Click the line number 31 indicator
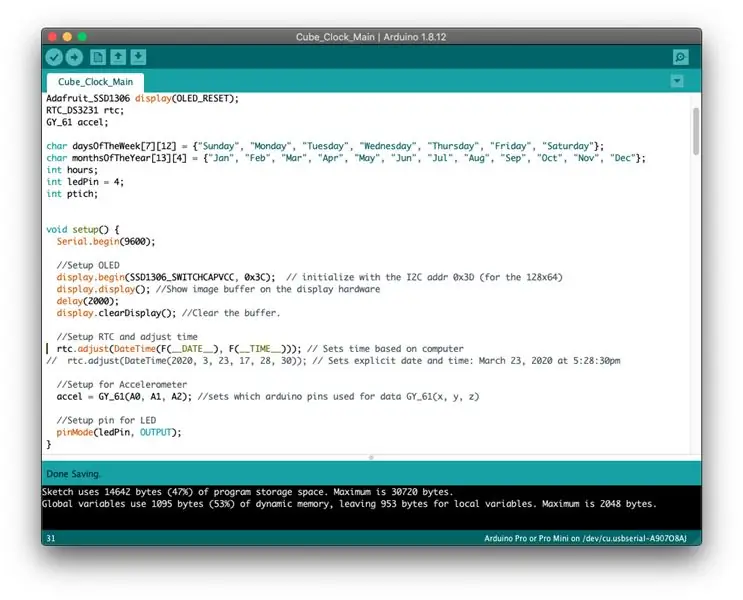 (x=51, y=538)
